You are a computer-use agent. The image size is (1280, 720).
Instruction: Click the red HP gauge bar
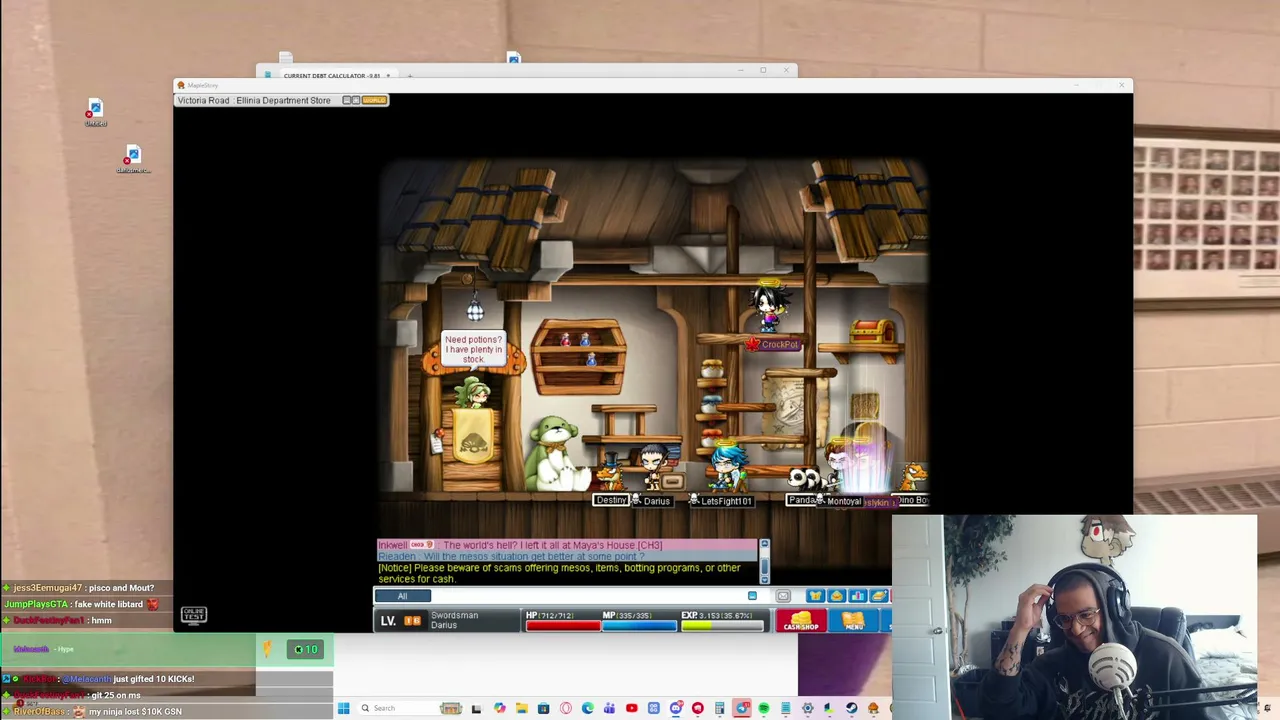pos(563,626)
